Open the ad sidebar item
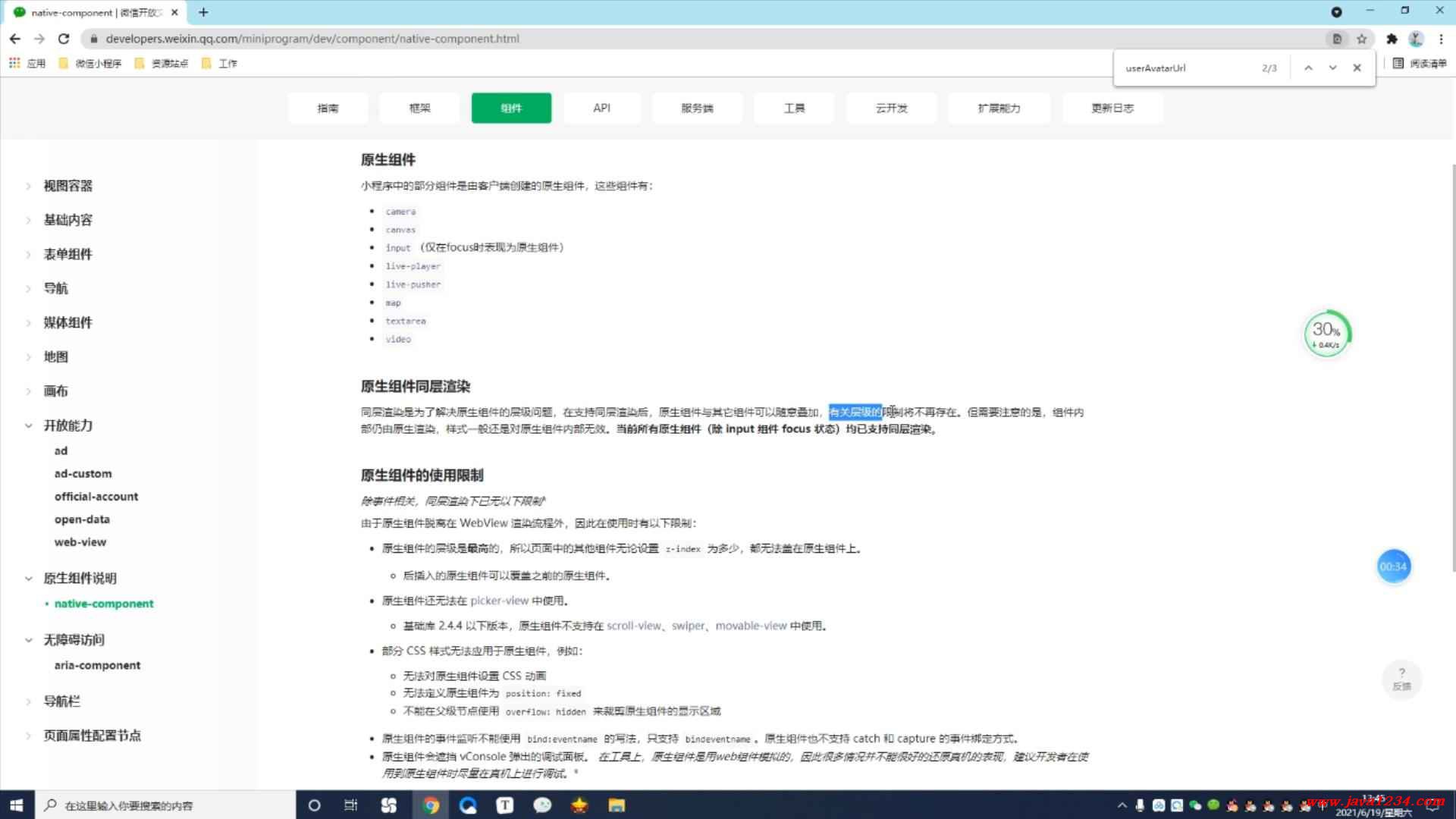1456x819 pixels. 61,450
